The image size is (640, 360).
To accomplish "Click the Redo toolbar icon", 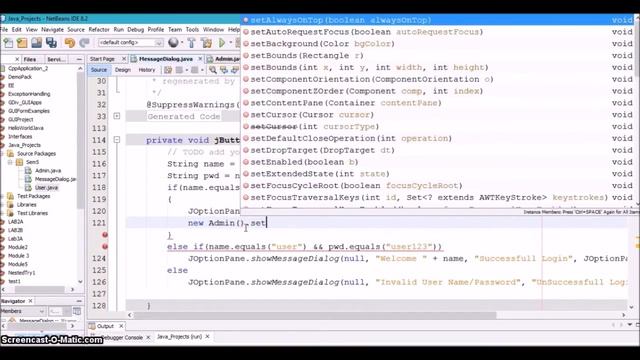I will 84,42.
